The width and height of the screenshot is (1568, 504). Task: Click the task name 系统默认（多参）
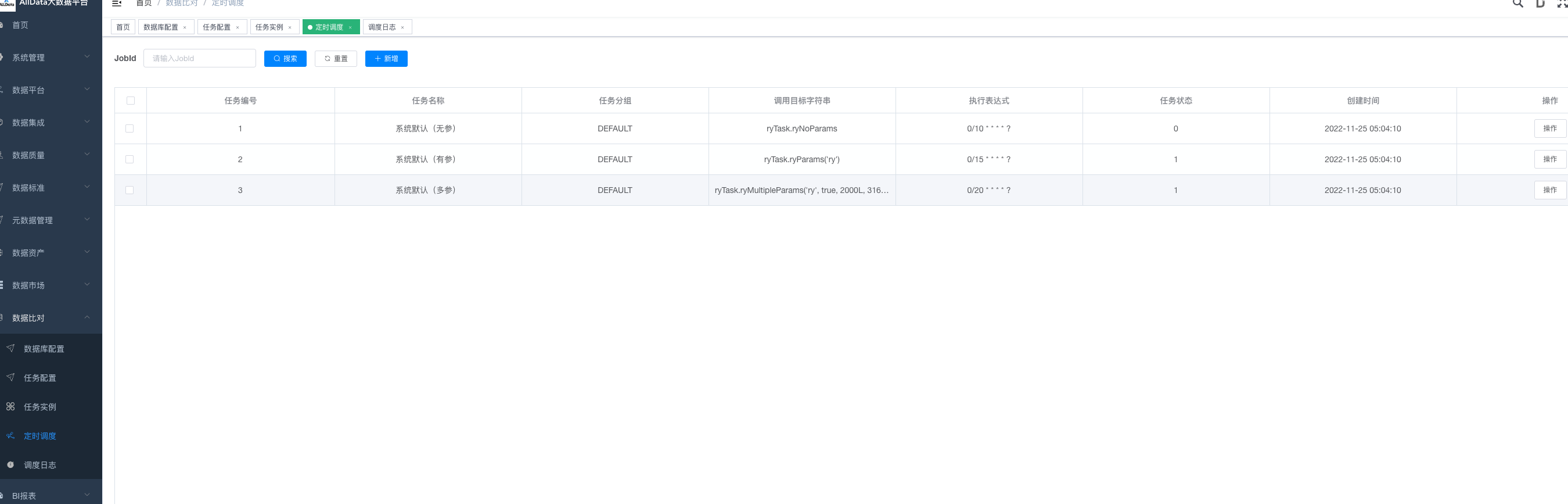click(428, 190)
